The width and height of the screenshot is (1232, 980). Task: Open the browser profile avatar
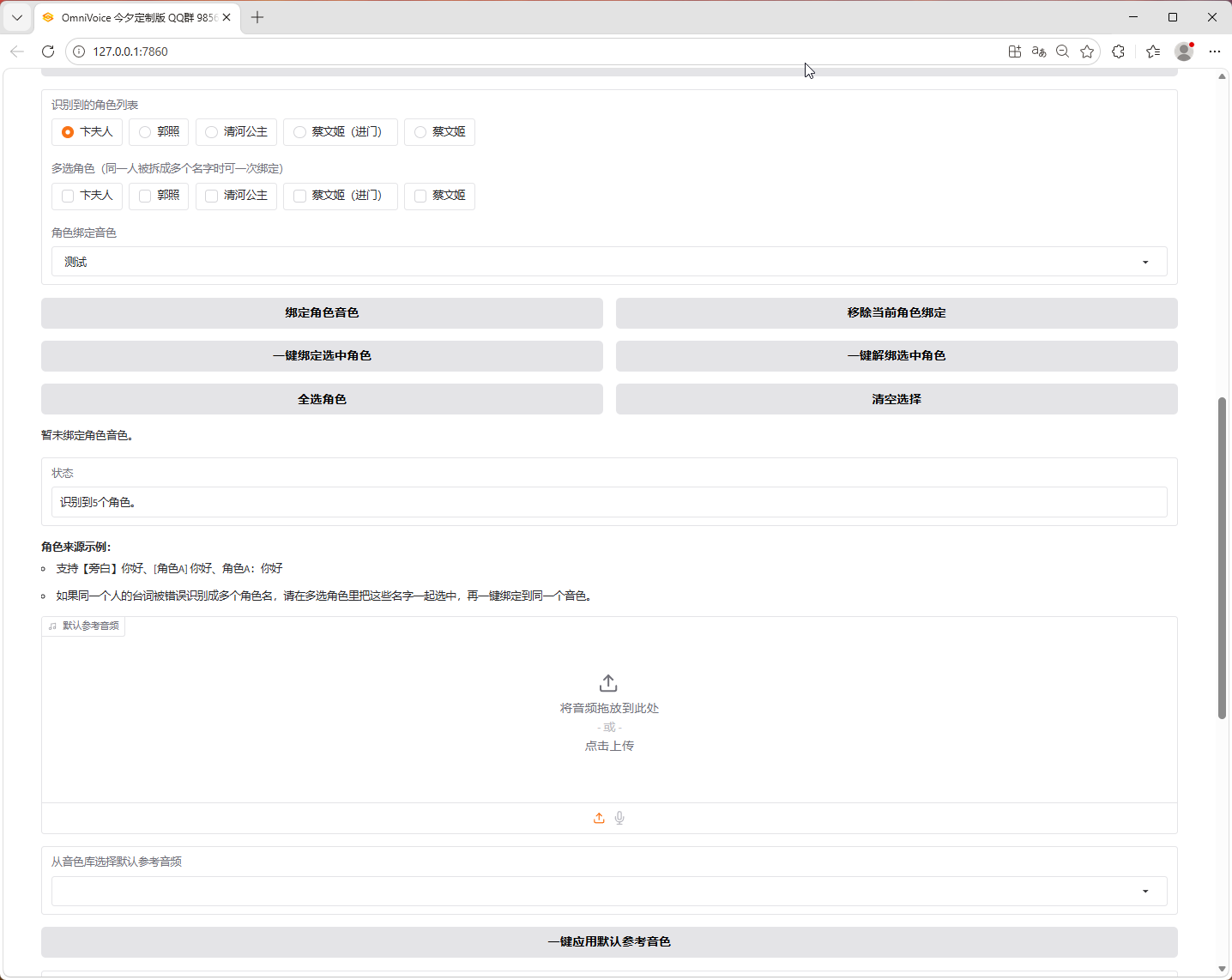point(1184,51)
